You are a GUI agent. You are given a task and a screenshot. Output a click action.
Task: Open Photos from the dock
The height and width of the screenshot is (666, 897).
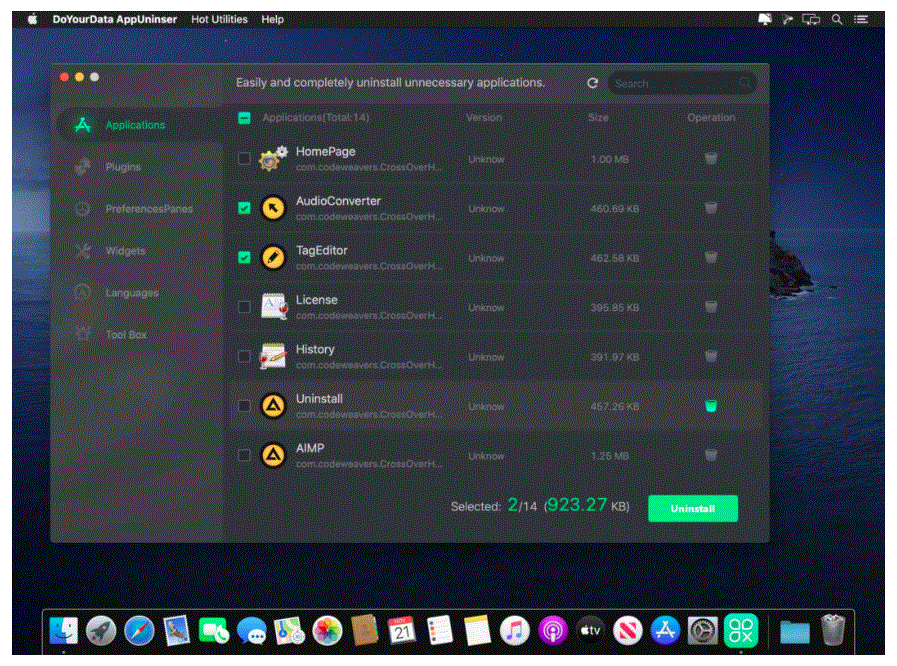point(327,631)
